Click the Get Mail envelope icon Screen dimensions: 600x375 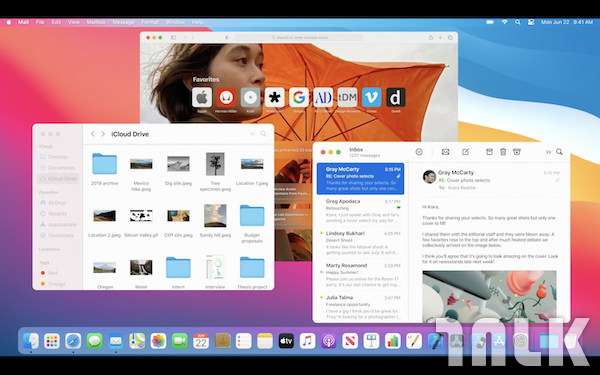pos(445,152)
